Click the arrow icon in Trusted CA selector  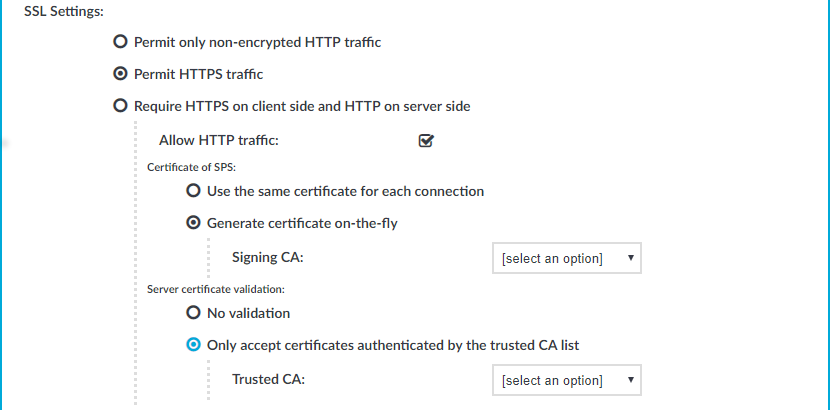[x=630, y=380]
